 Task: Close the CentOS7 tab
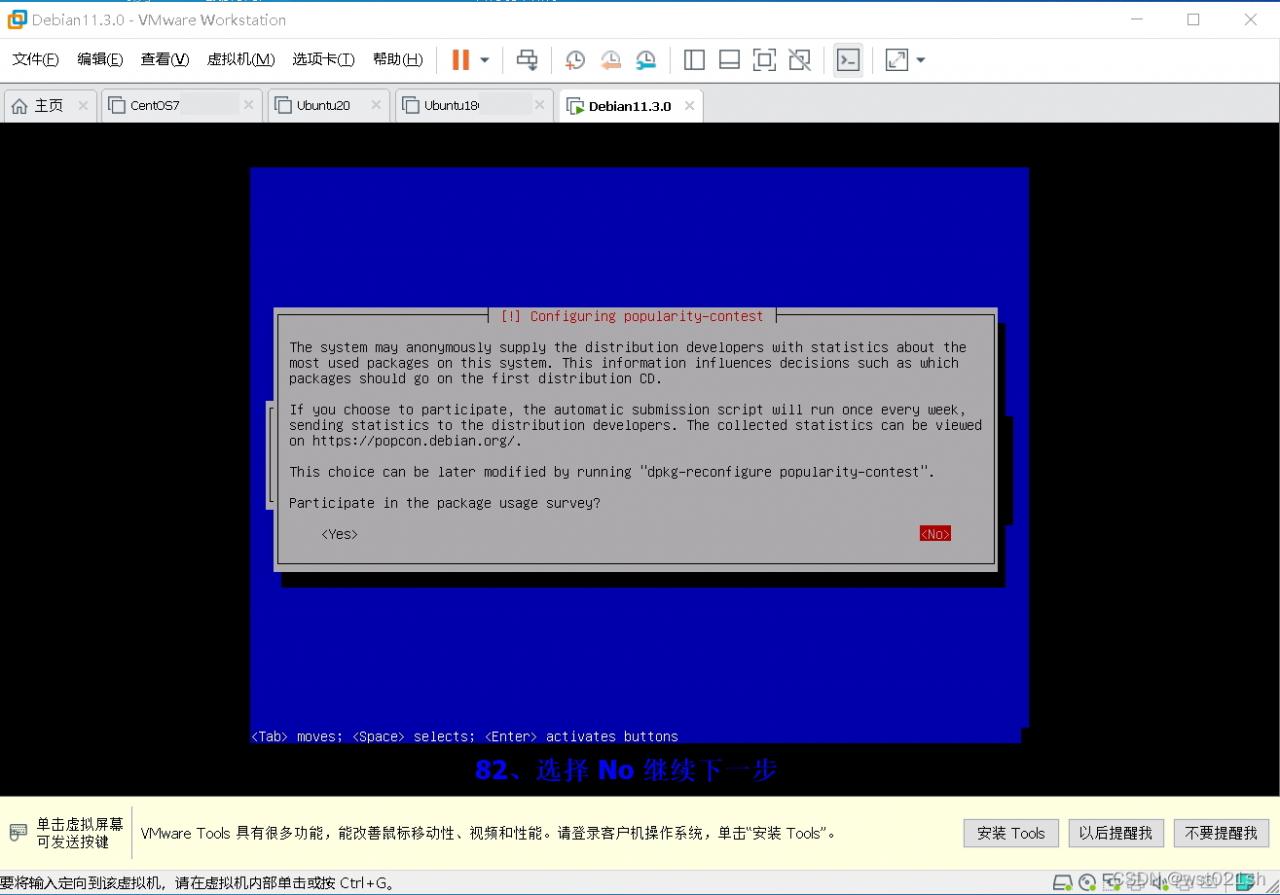coord(249,105)
